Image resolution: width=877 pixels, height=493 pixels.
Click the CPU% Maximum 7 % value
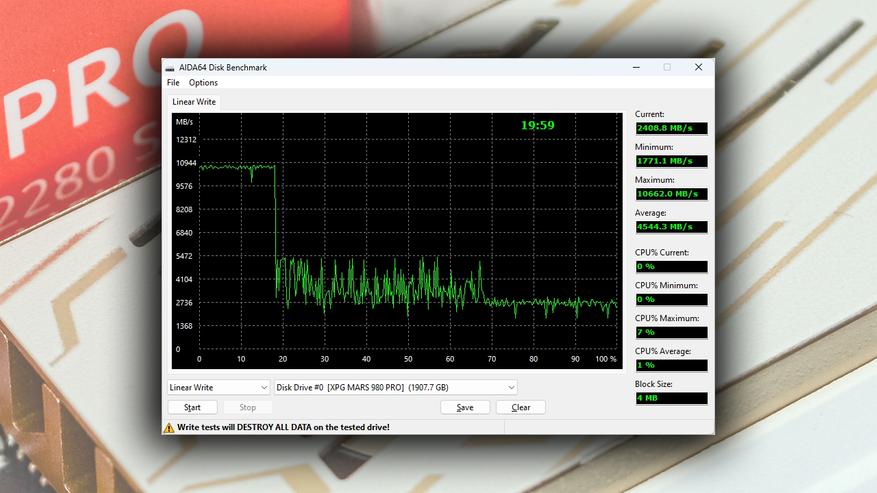point(671,332)
